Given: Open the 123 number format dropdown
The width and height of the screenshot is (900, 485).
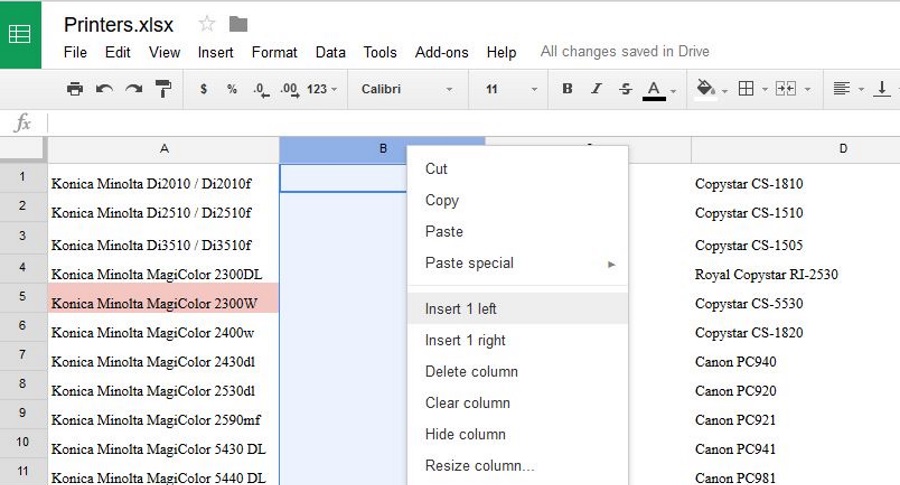Looking at the screenshot, I should [x=322, y=89].
